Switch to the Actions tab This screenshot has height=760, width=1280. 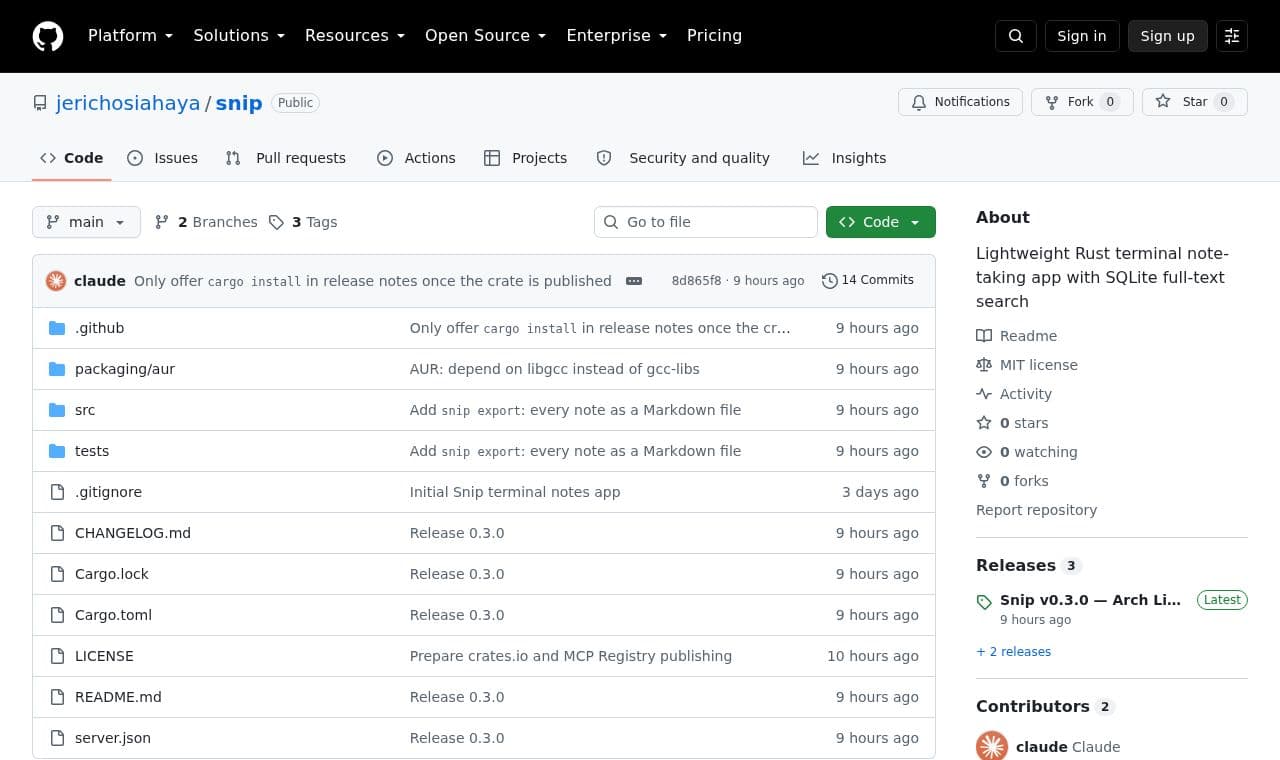(x=416, y=158)
